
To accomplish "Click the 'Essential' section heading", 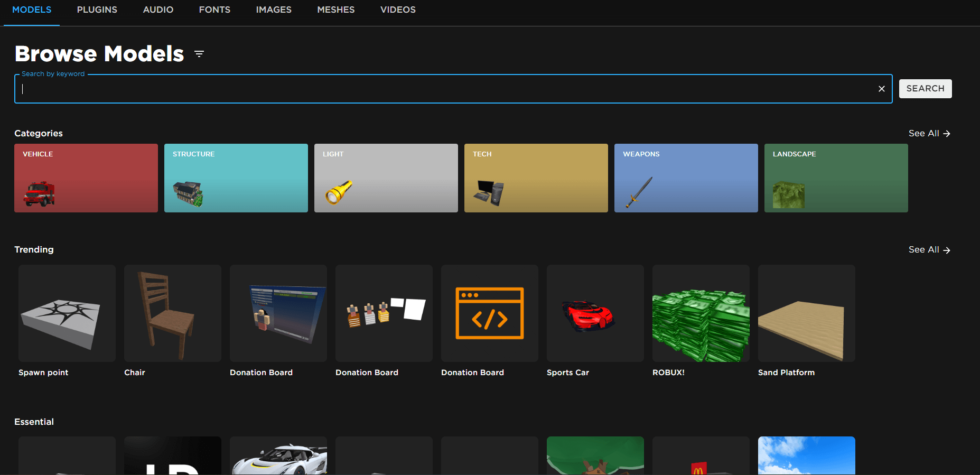I will 34,422.
